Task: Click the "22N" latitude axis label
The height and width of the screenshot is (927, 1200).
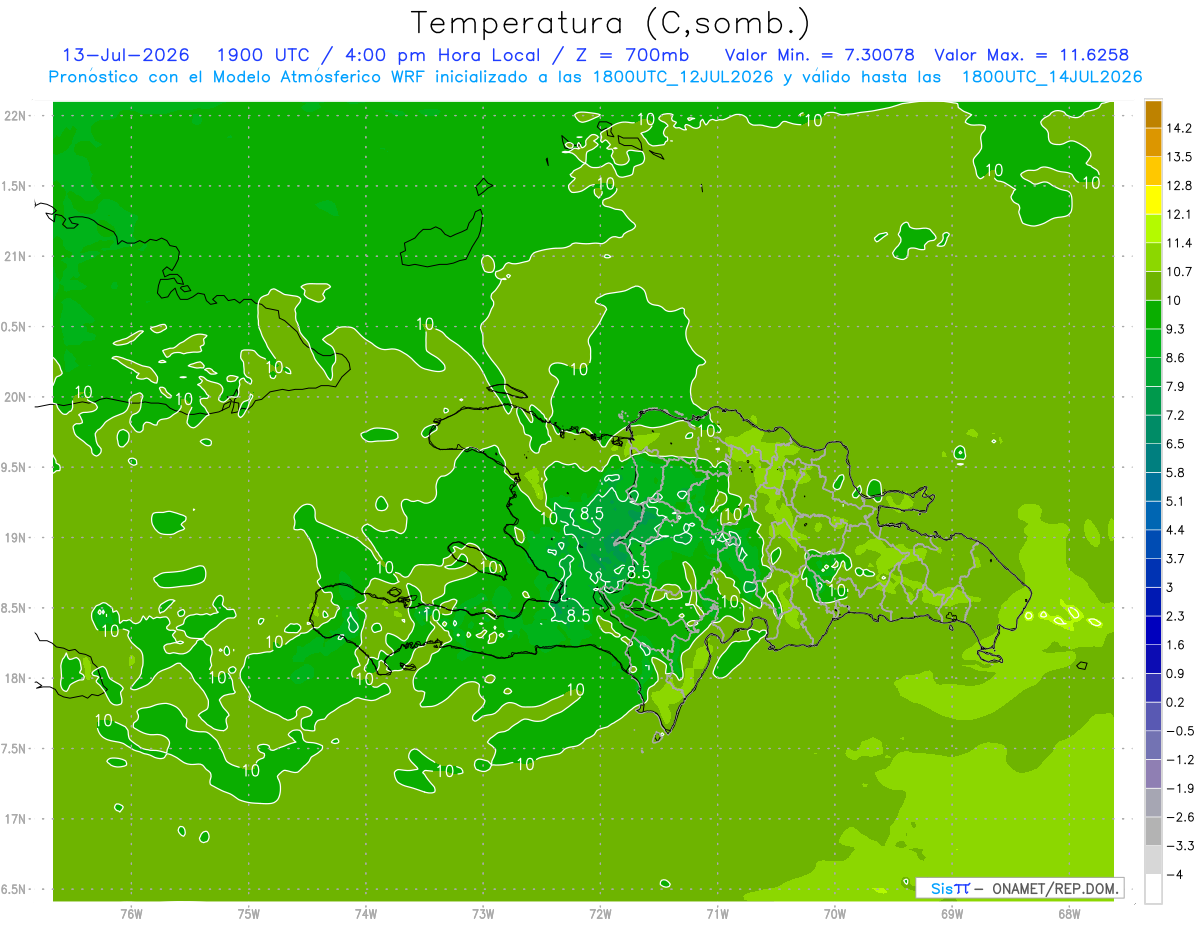Action: click(x=17, y=116)
